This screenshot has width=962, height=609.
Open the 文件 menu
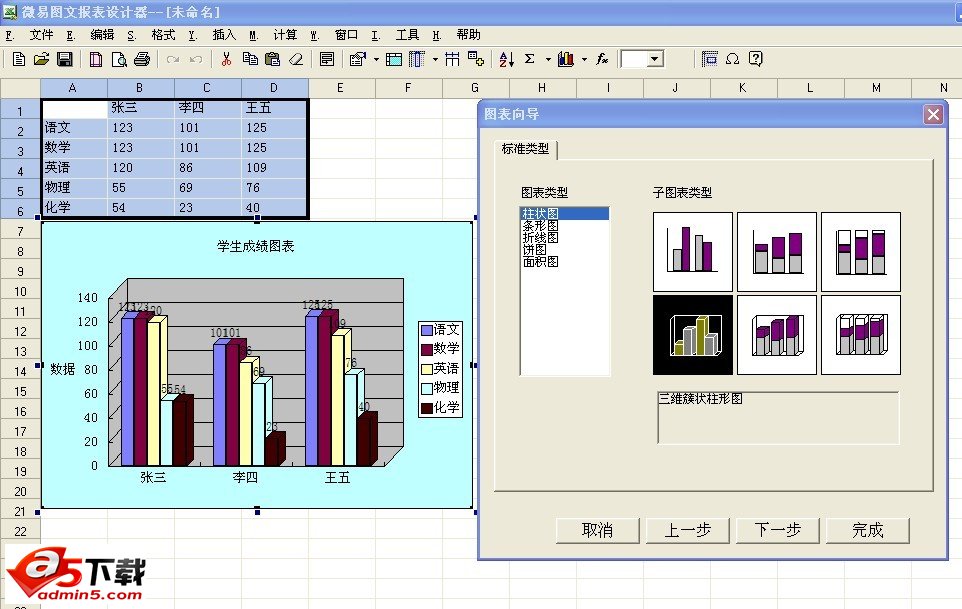[x=41, y=35]
